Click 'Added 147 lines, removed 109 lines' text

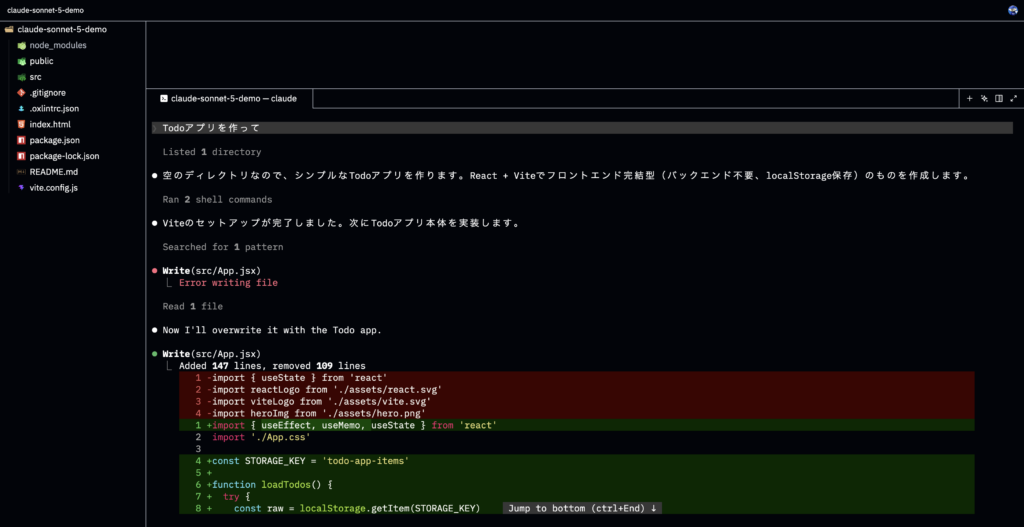tap(272, 366)
